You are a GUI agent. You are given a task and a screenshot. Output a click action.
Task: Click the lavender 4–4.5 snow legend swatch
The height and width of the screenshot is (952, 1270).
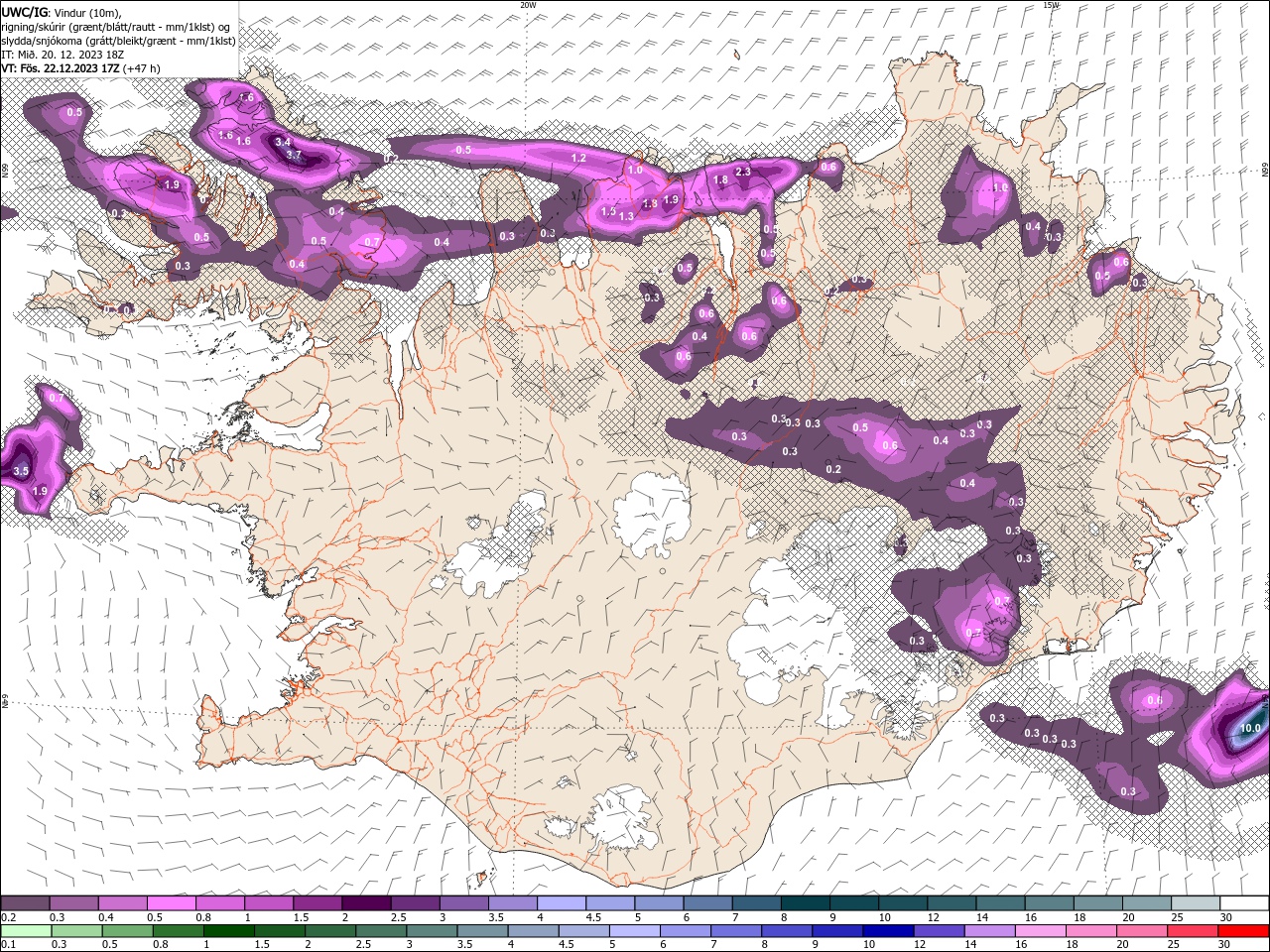(x=561, y=903)
